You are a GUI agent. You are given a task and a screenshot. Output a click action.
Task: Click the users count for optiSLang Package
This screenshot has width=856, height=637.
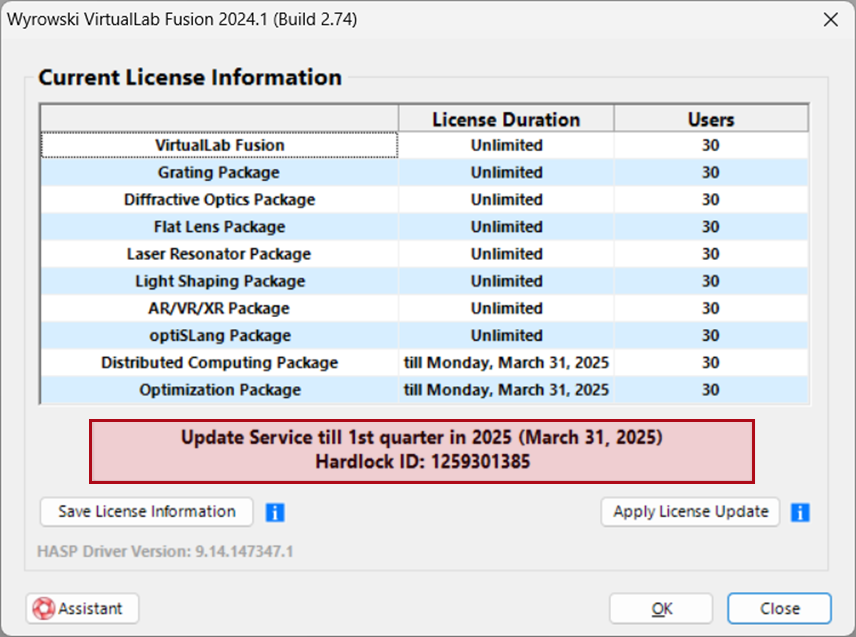(x=711, y=336)
